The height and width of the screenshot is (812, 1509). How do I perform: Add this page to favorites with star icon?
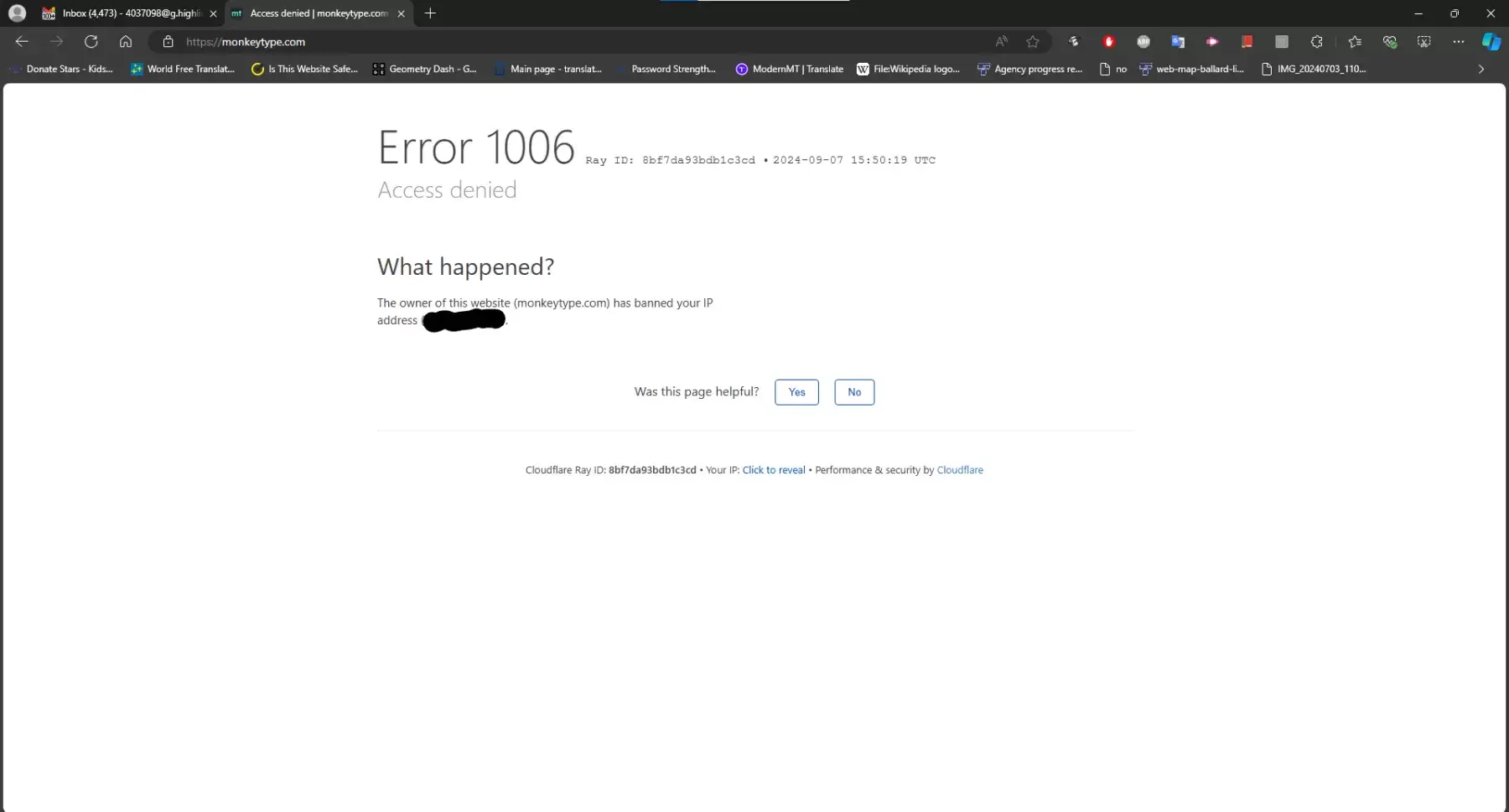pos(1033,41)
